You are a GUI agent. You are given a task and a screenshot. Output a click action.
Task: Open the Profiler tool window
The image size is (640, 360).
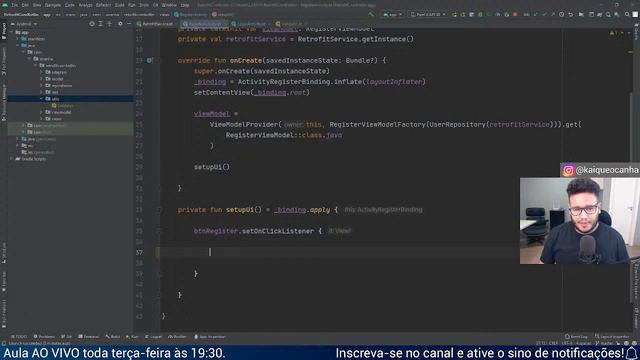tap(177, 337)
